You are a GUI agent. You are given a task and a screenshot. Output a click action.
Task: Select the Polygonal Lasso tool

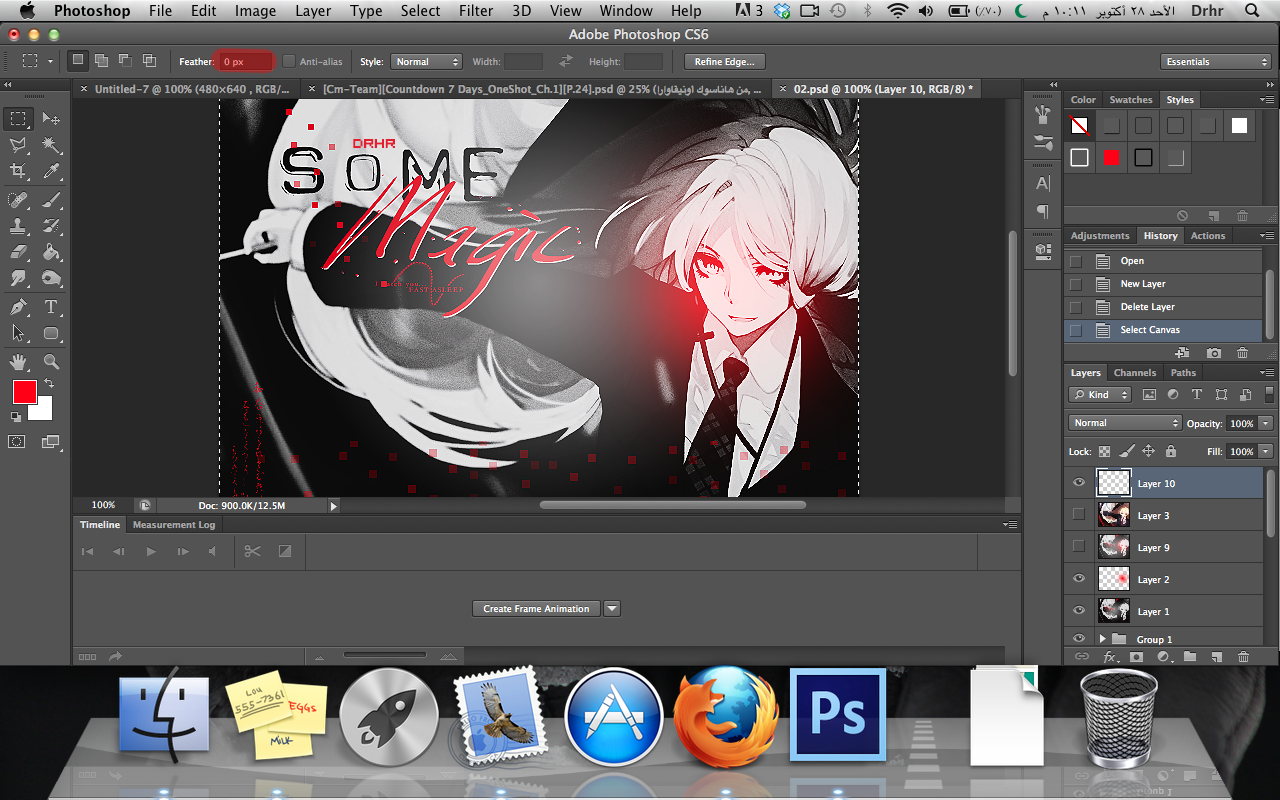pos(18,146)
